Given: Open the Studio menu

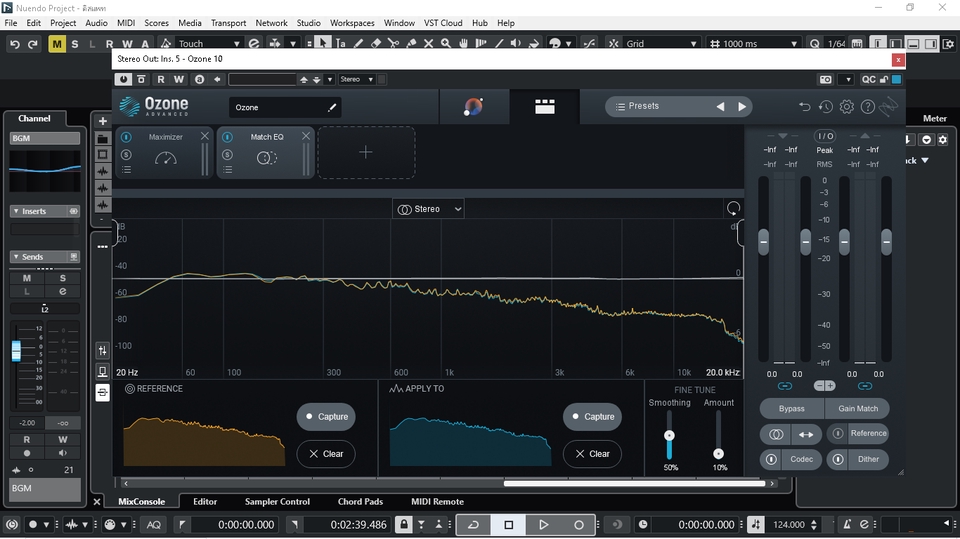Looking at the screenshot, I should [x=309, y=23].
